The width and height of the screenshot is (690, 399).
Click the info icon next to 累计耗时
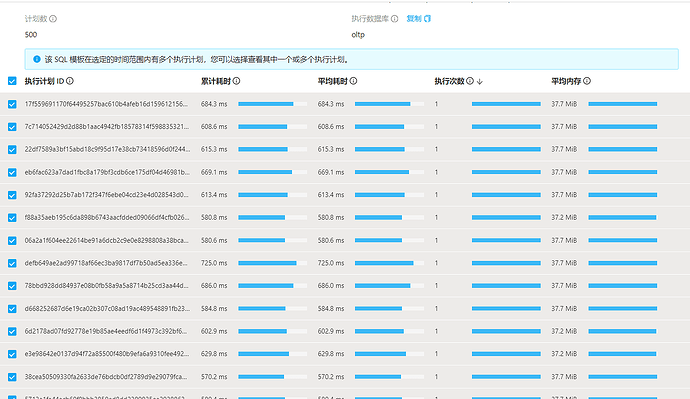point(236,81)
